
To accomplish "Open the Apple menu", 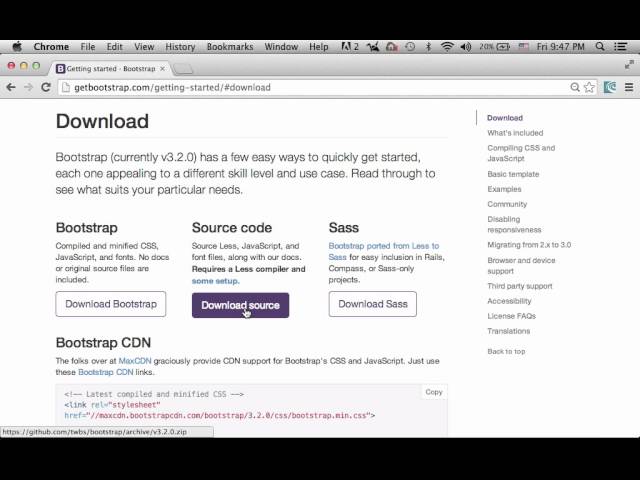I will click(x=17, y=47).
